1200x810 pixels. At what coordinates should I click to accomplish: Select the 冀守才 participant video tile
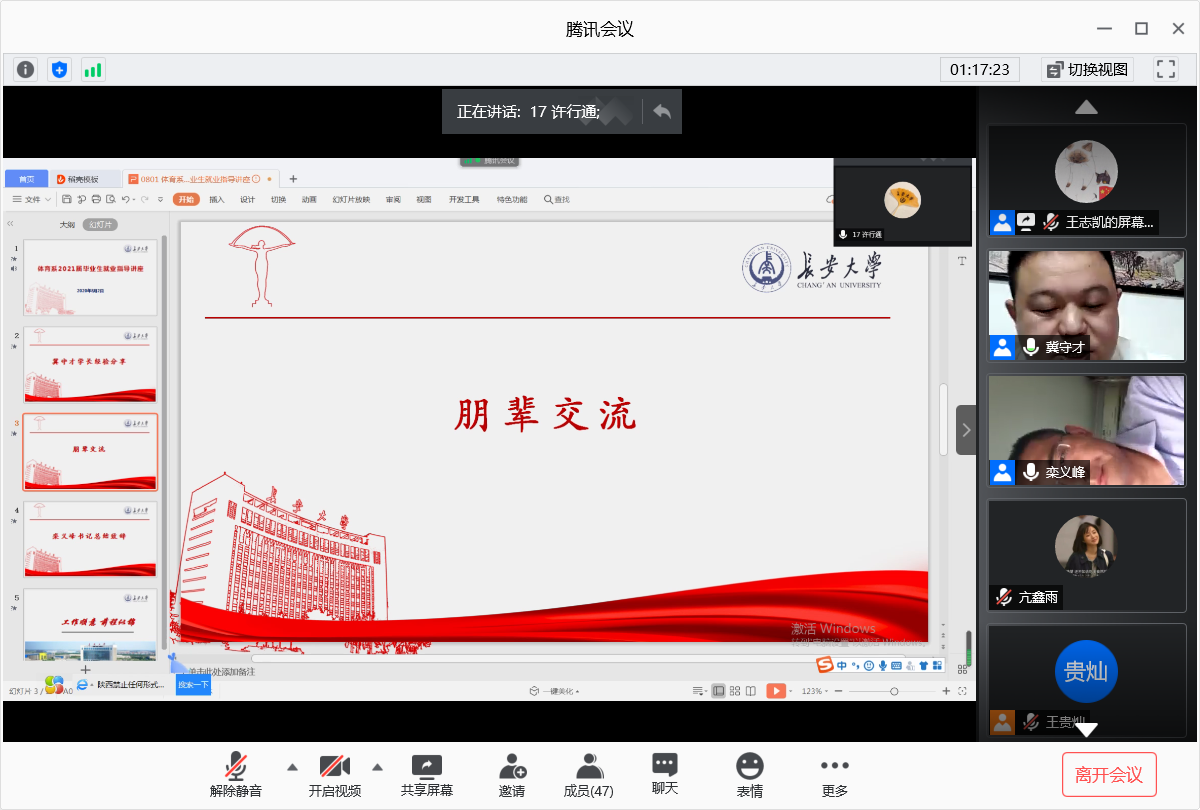(x=1086, y=305)
